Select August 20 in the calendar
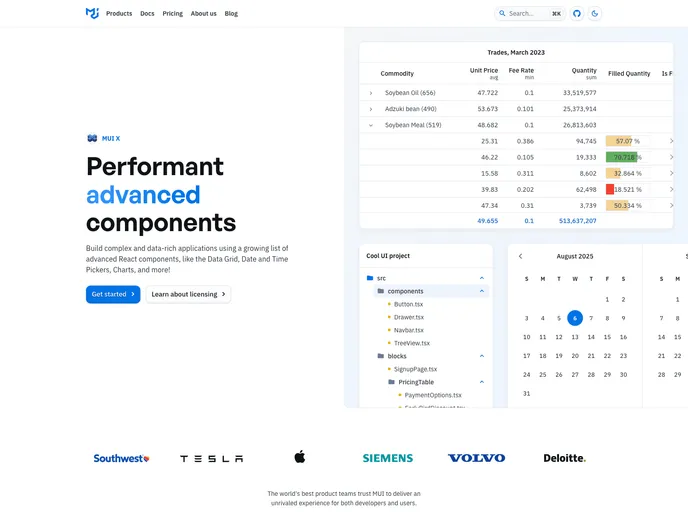Viewport: 688px width, 512px height. [x=575, y=356]
